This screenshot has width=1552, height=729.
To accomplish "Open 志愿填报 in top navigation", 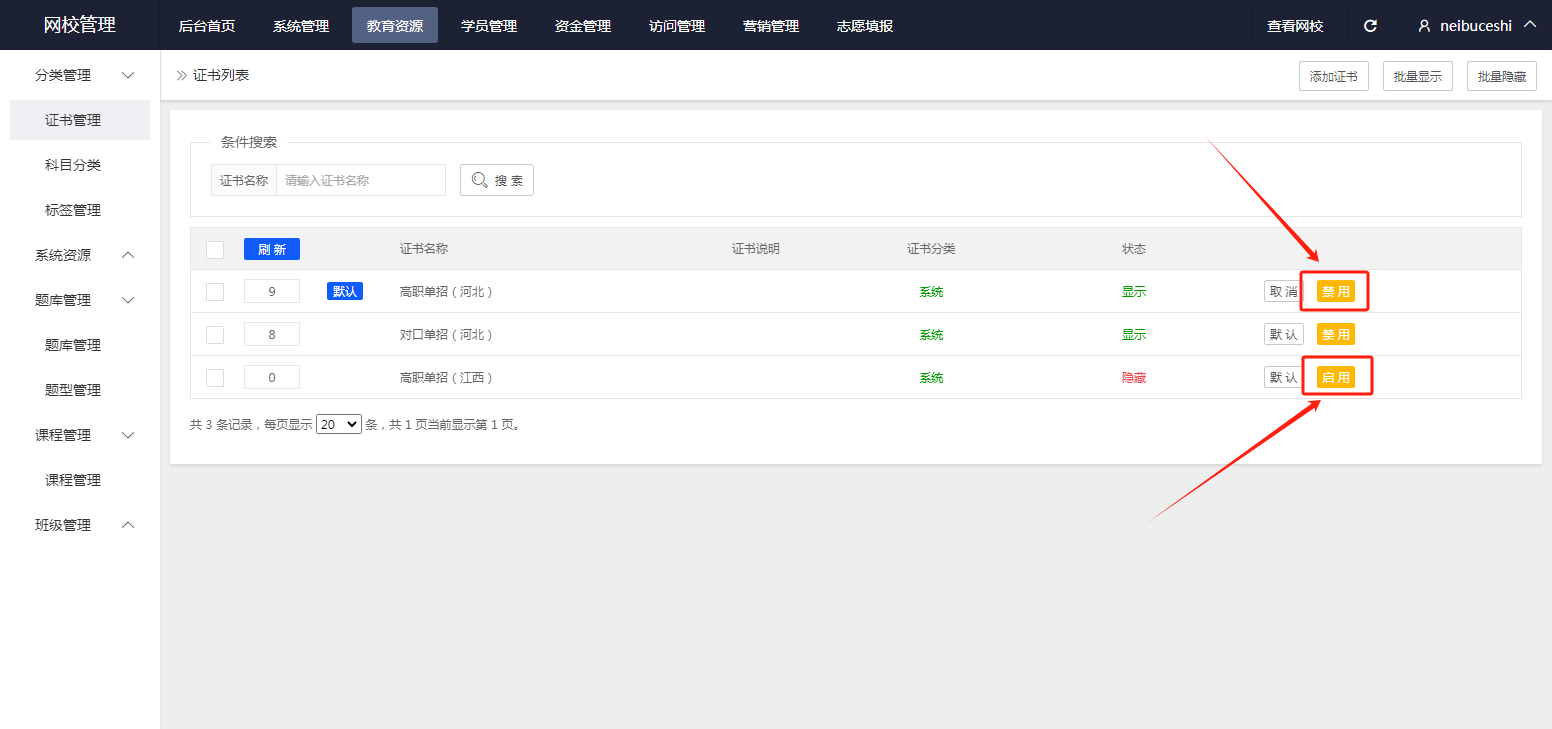I will click(x=865, y=26).
